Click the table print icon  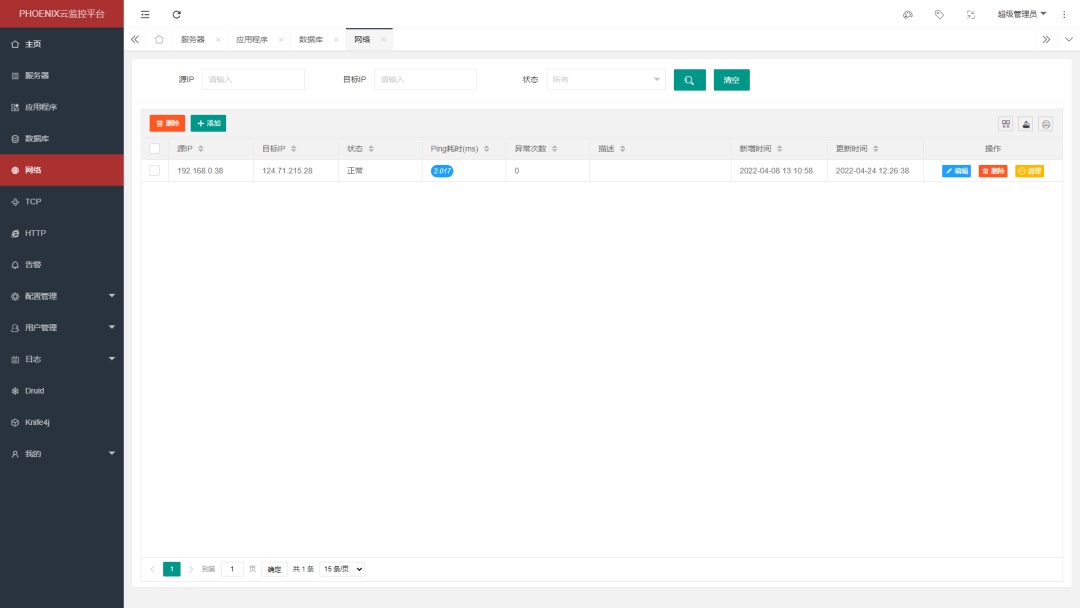pyautogui.click(x=1046, y=124)
